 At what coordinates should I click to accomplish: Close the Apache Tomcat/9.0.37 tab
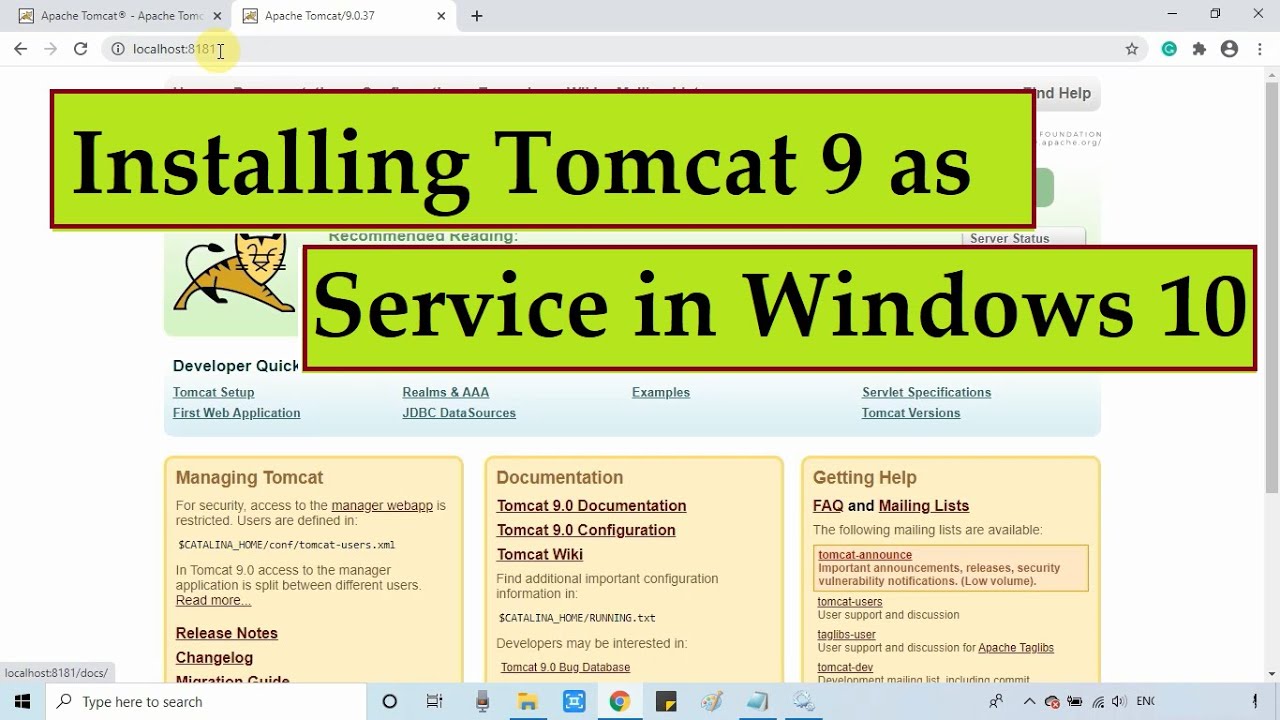click(441, 16)
